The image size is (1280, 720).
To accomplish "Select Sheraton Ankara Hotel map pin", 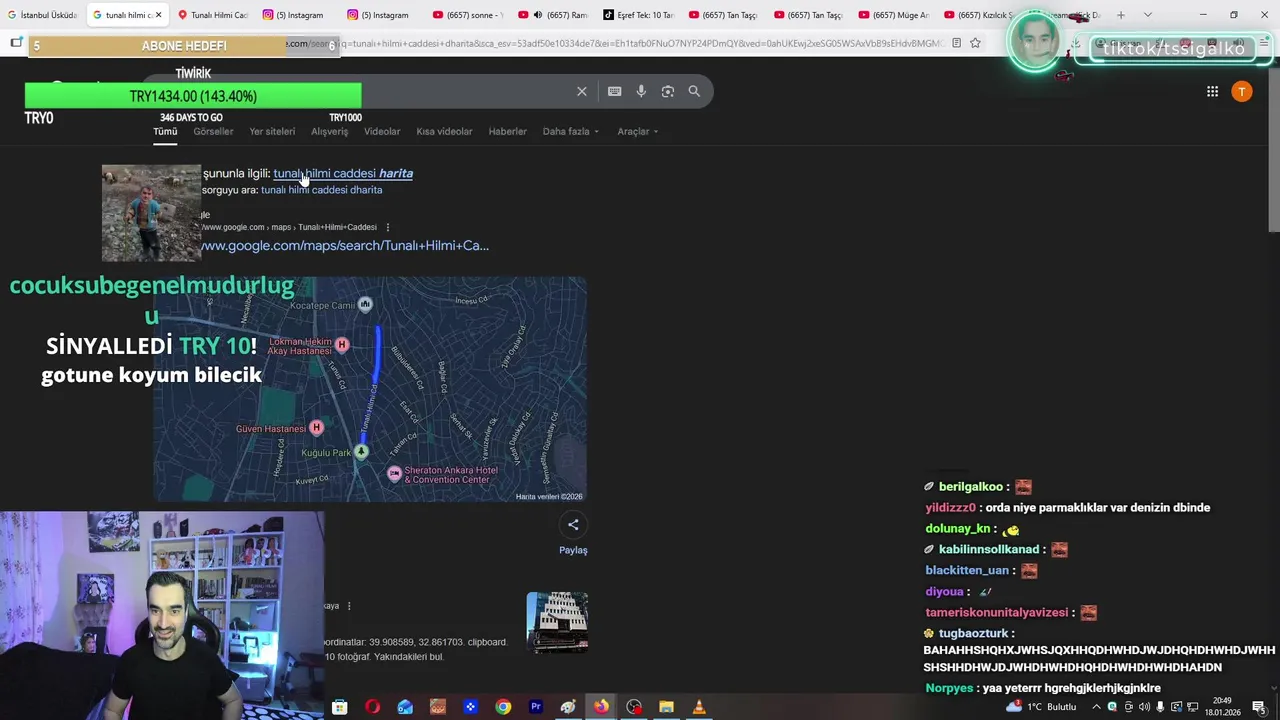I will tap(394, 473).
